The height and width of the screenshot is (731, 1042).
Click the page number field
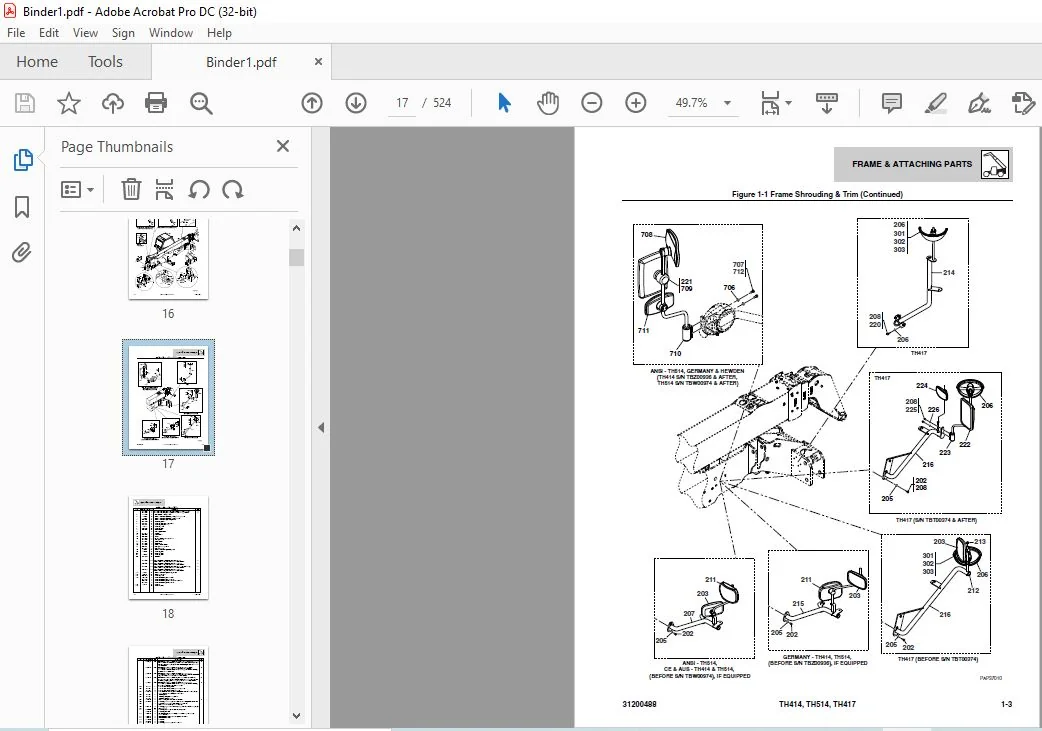[402, 103]
